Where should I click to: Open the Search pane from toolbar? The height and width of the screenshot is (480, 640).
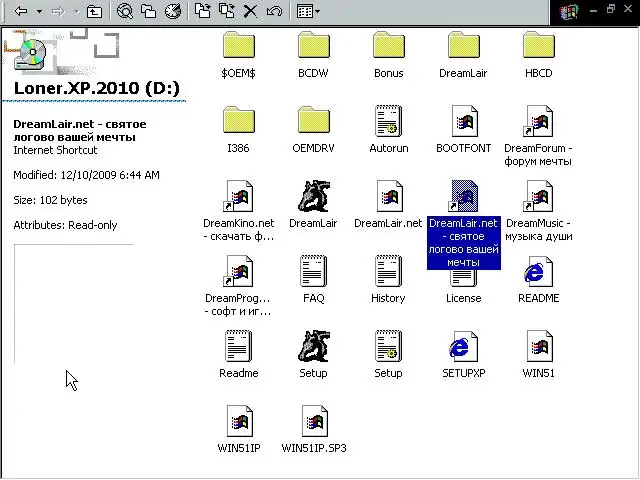[124, 11]
